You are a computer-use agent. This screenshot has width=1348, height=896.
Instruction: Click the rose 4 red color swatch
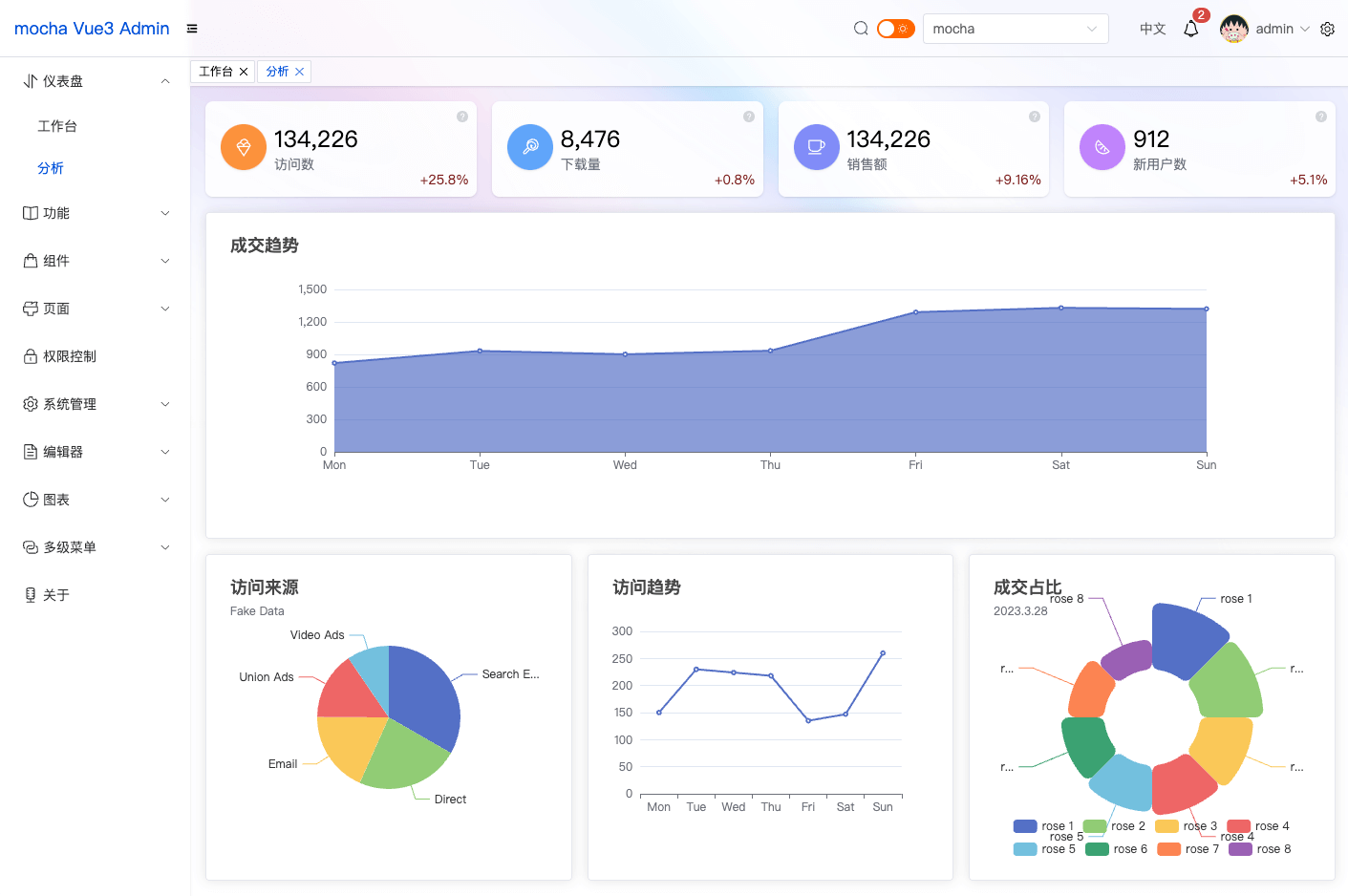tap(1238, 826)
